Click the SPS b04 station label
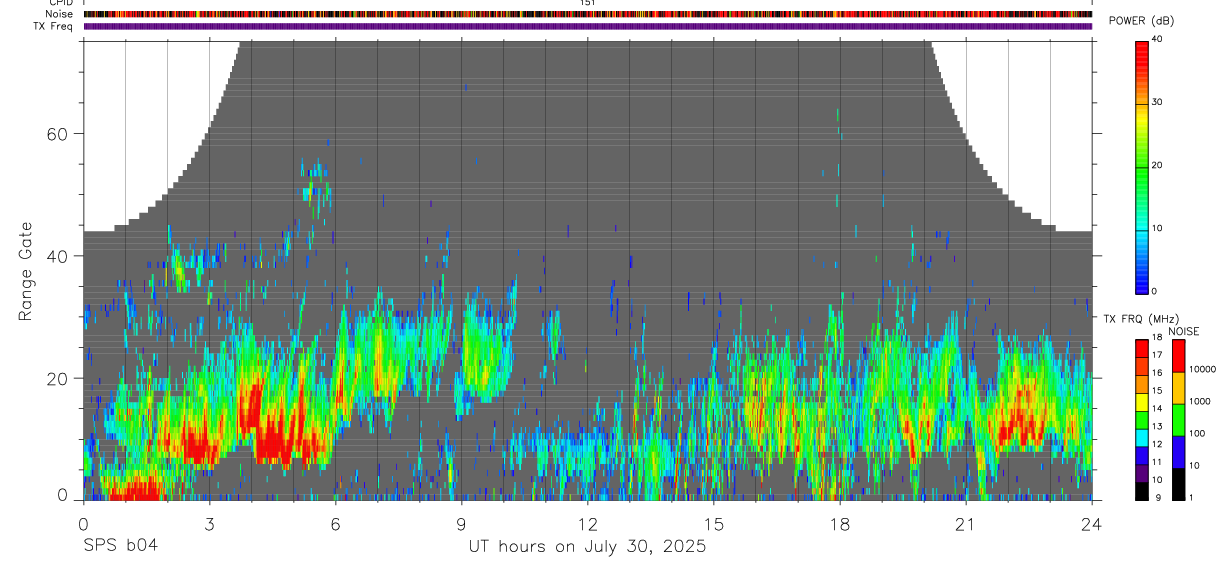The height and width of the screenshot is (567, 1228). click(120, 547)
